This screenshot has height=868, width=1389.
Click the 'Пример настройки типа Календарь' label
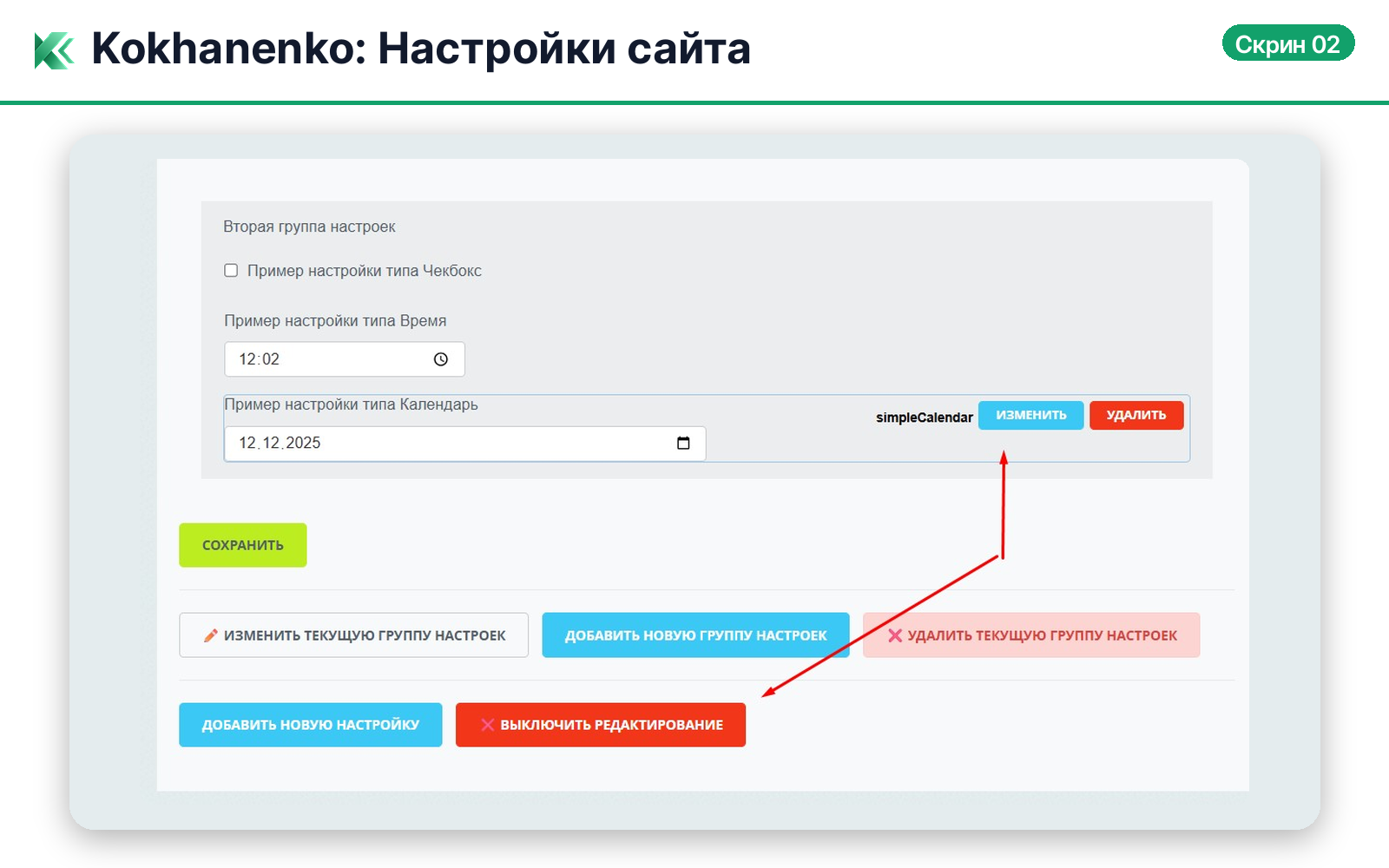click(x=351, y=404)
